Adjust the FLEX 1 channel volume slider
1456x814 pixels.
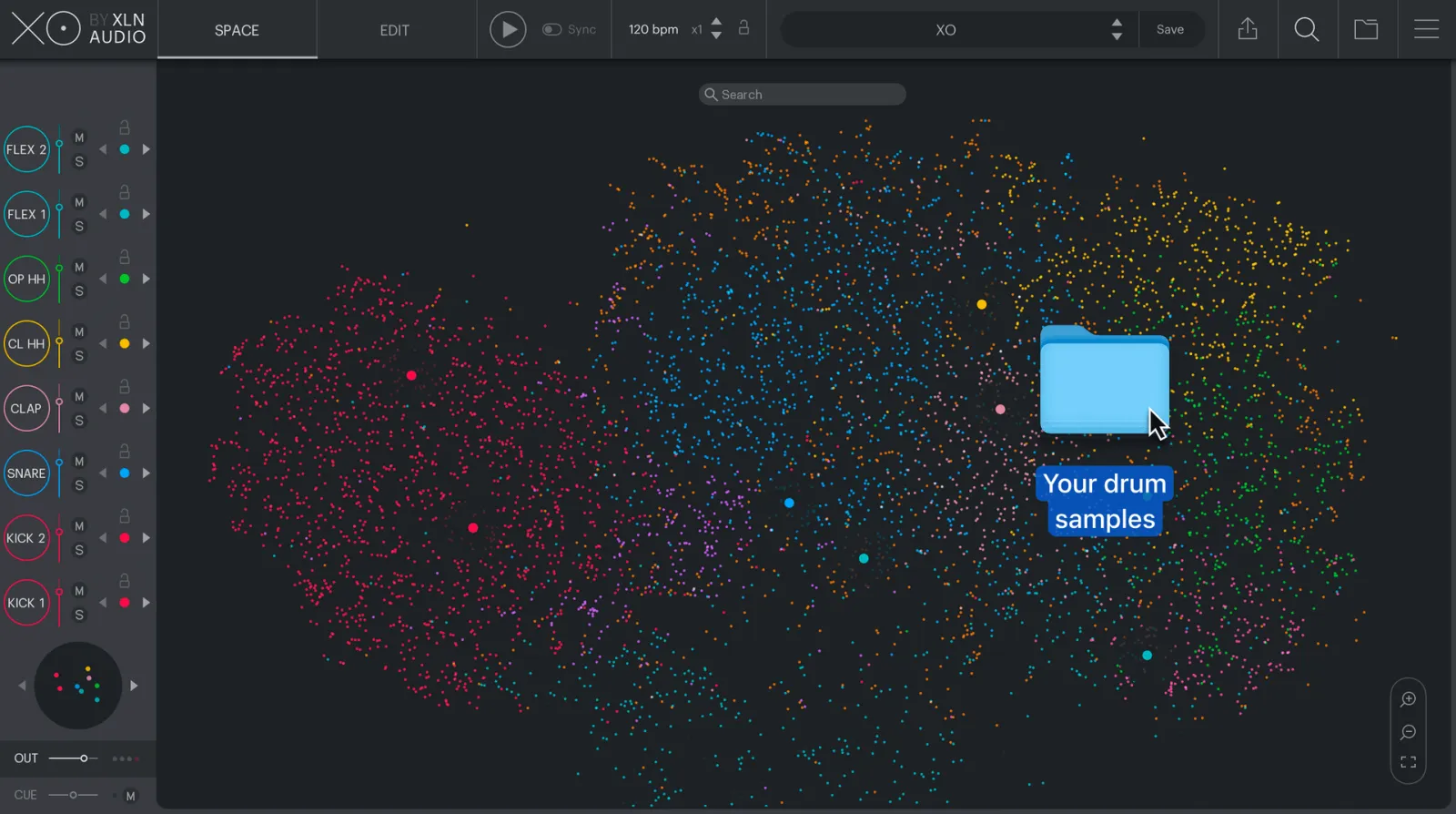coord(59,214)
